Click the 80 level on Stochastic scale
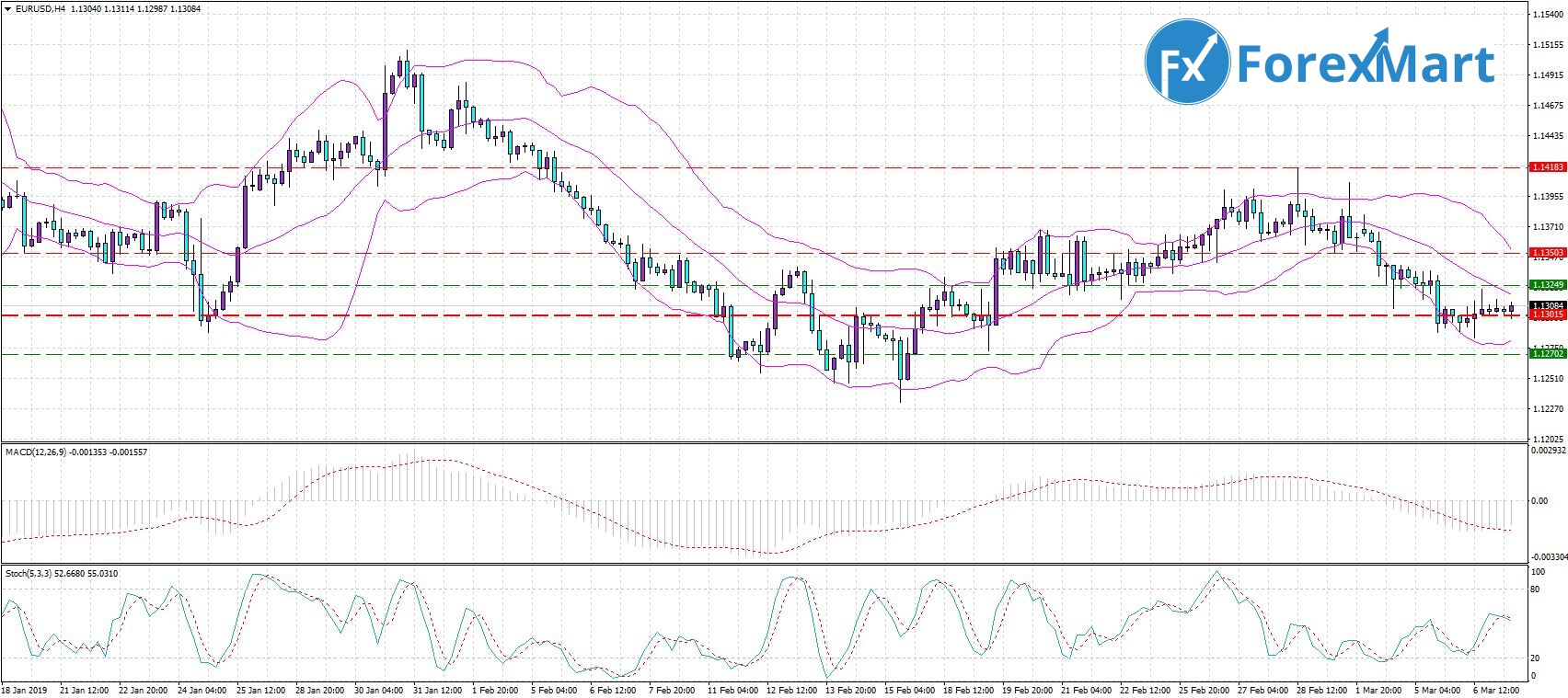1568x698 pixels. tap(1535, 589)
